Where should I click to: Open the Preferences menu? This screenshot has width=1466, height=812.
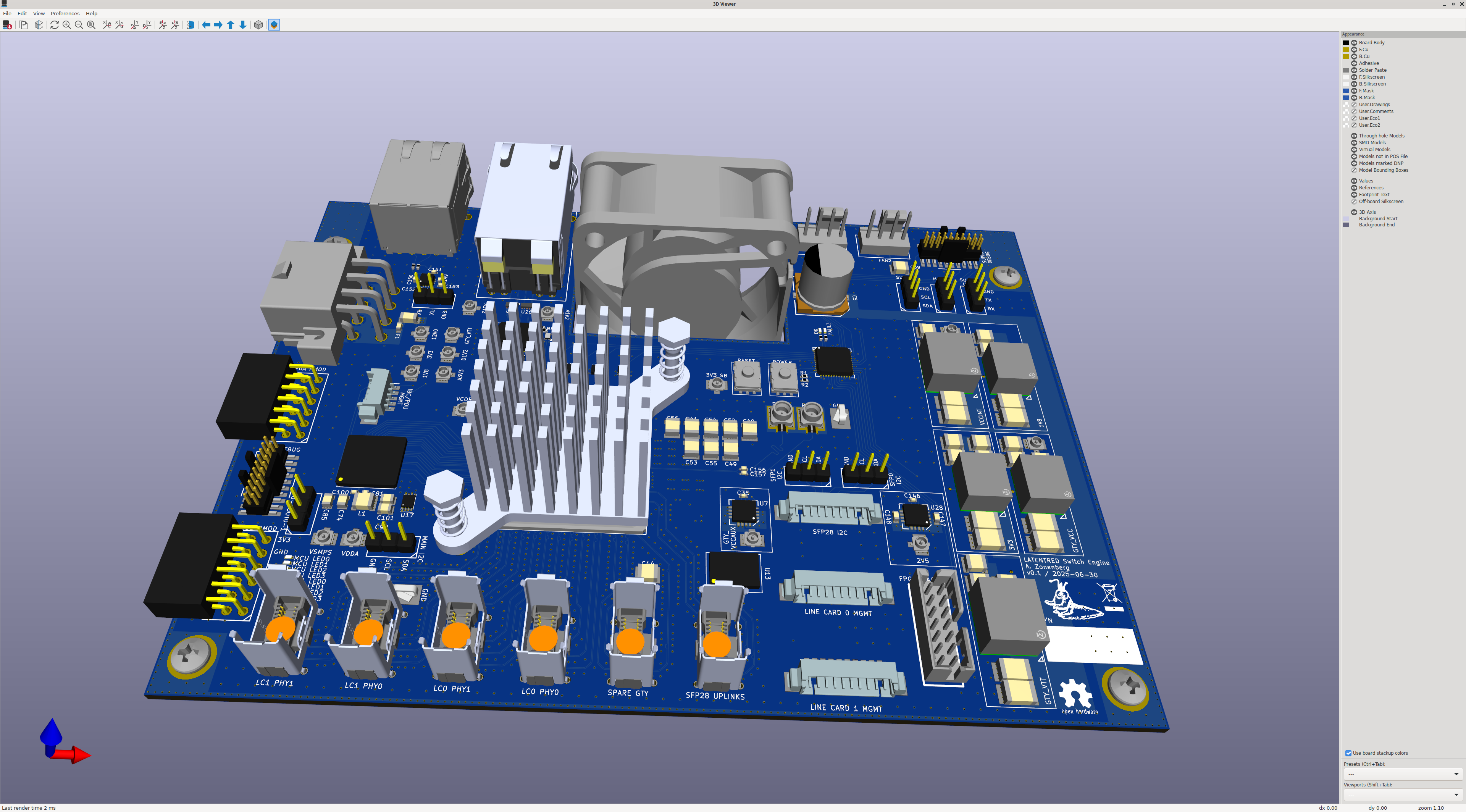[65, 13]
